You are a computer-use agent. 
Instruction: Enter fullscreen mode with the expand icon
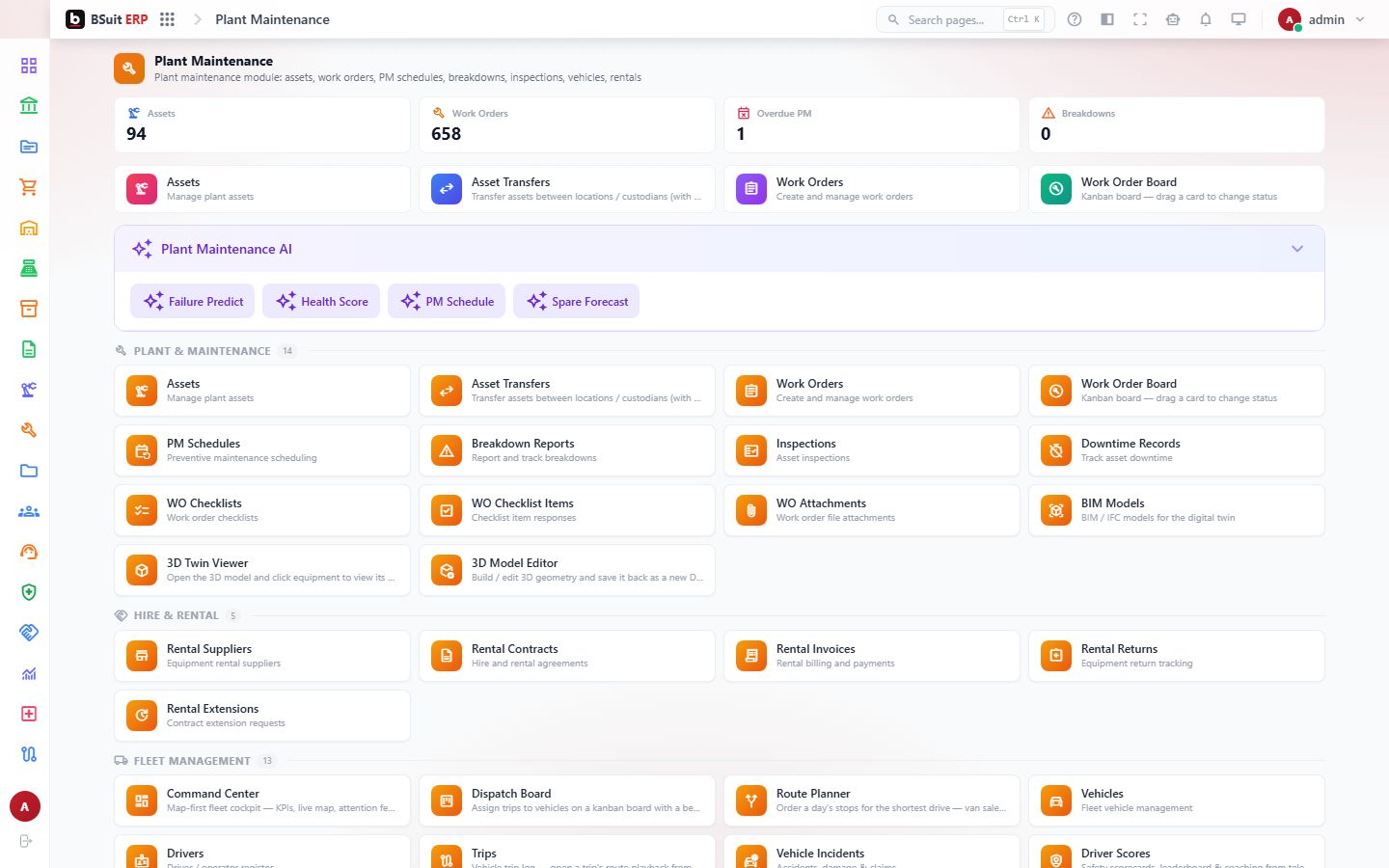tap(1140, 19)
